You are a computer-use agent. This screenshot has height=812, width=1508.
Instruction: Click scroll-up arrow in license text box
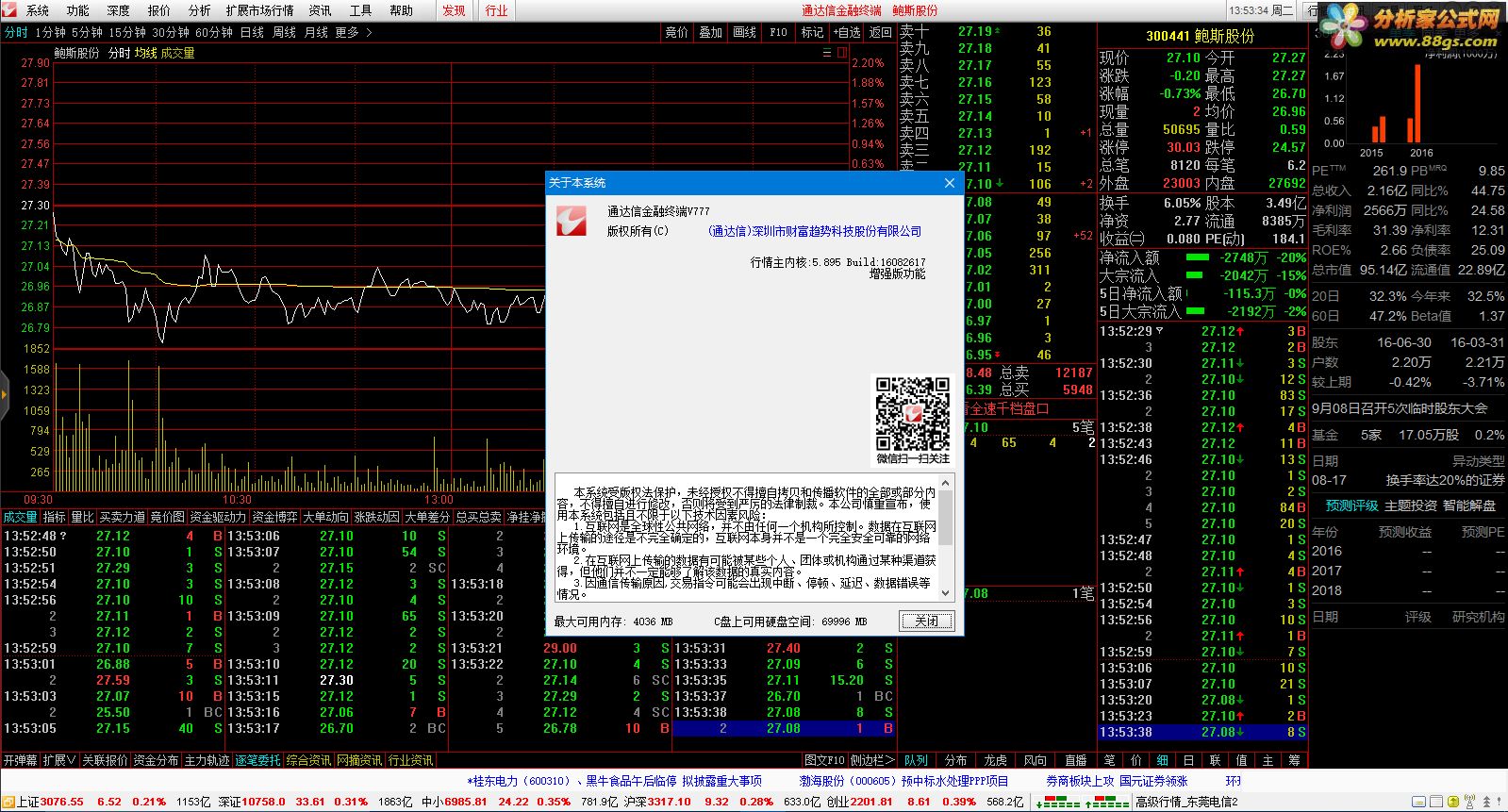click(946, 483)
